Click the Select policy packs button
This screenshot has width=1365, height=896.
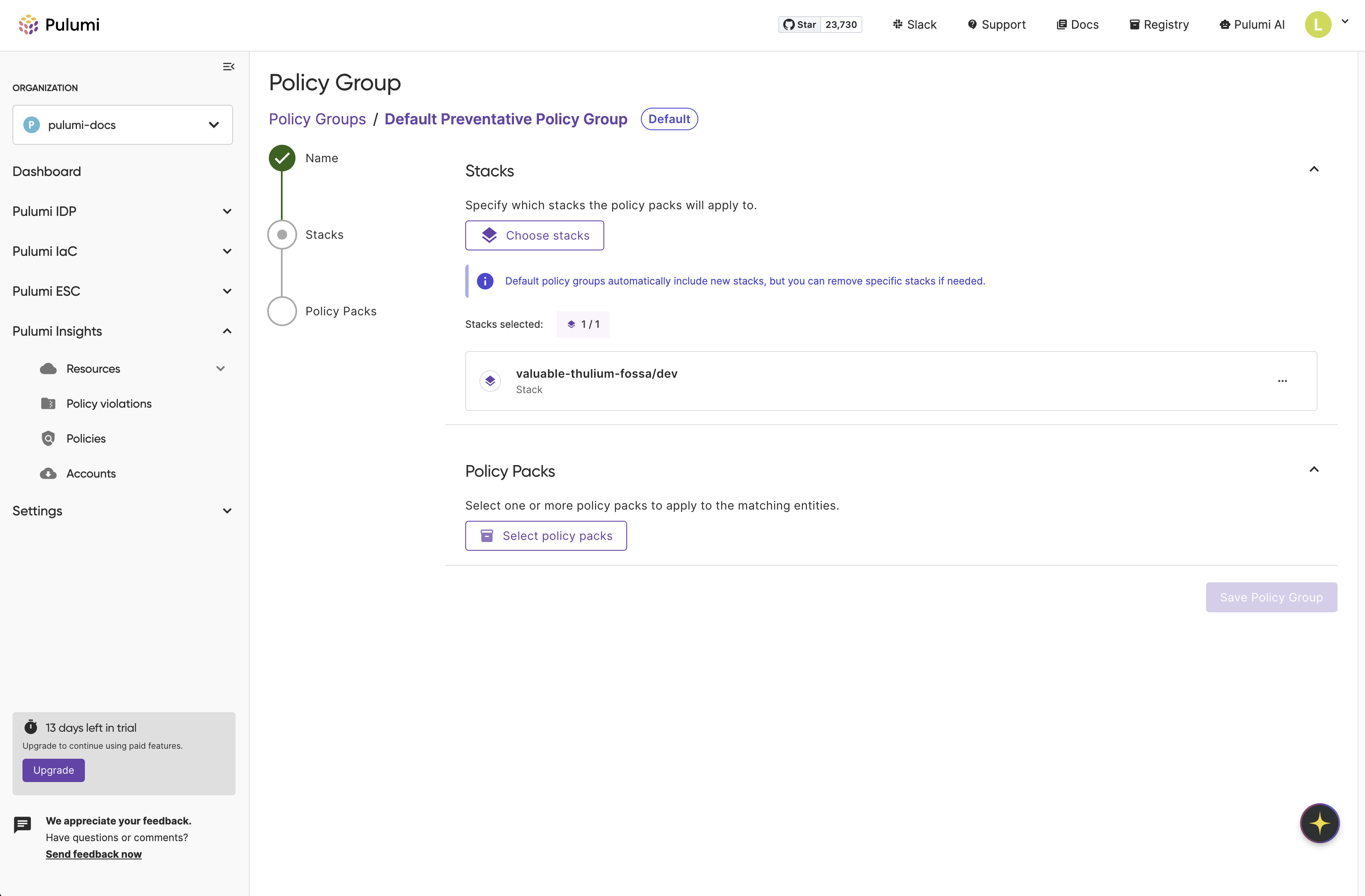pos(546,536)
